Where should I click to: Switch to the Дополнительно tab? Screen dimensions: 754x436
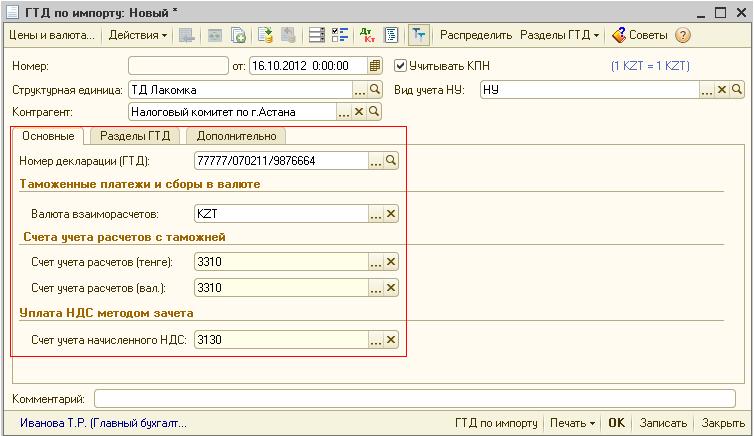pos(238,136)
